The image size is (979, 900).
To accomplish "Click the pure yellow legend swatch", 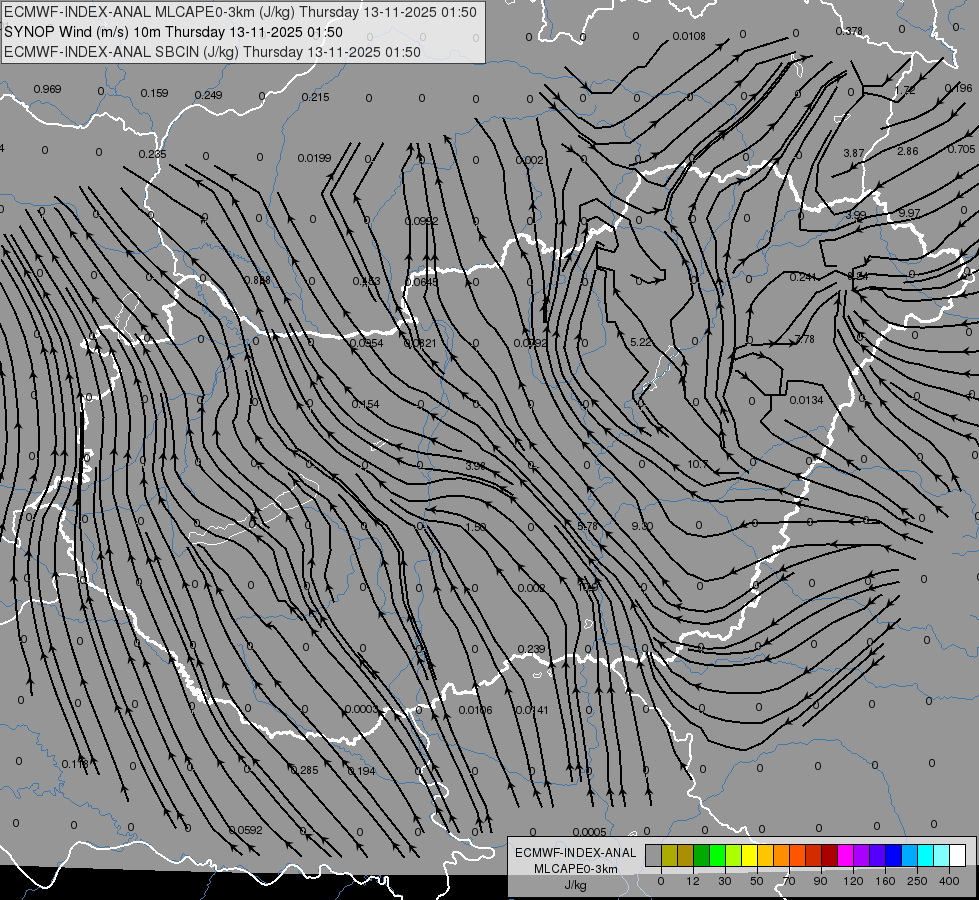I will [x=750, y=855].
